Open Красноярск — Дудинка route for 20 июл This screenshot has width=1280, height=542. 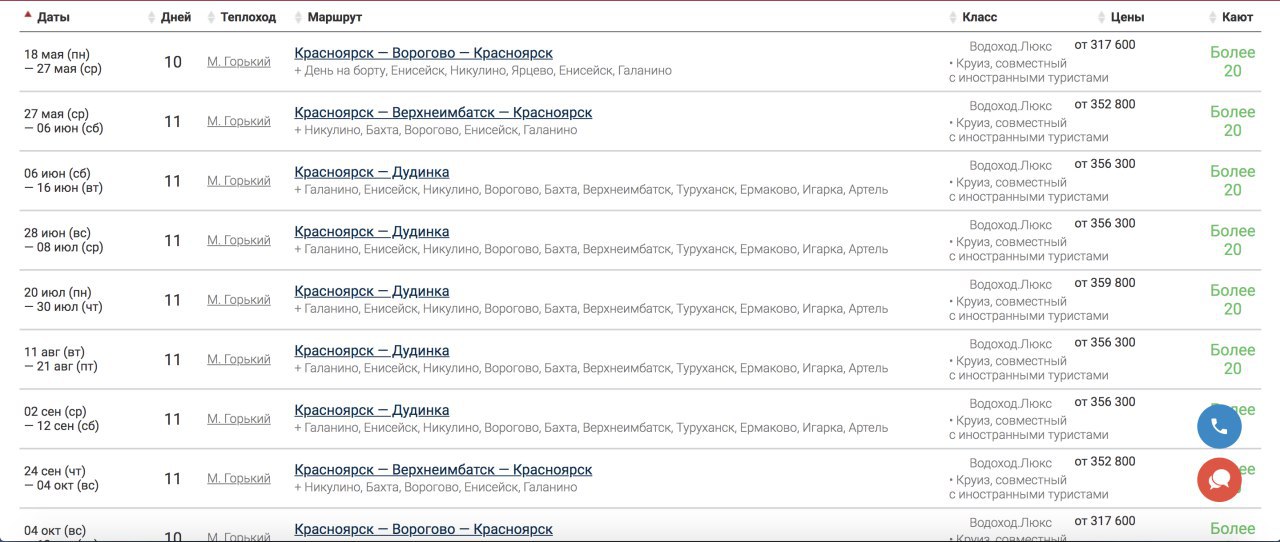tap(372, 291)
